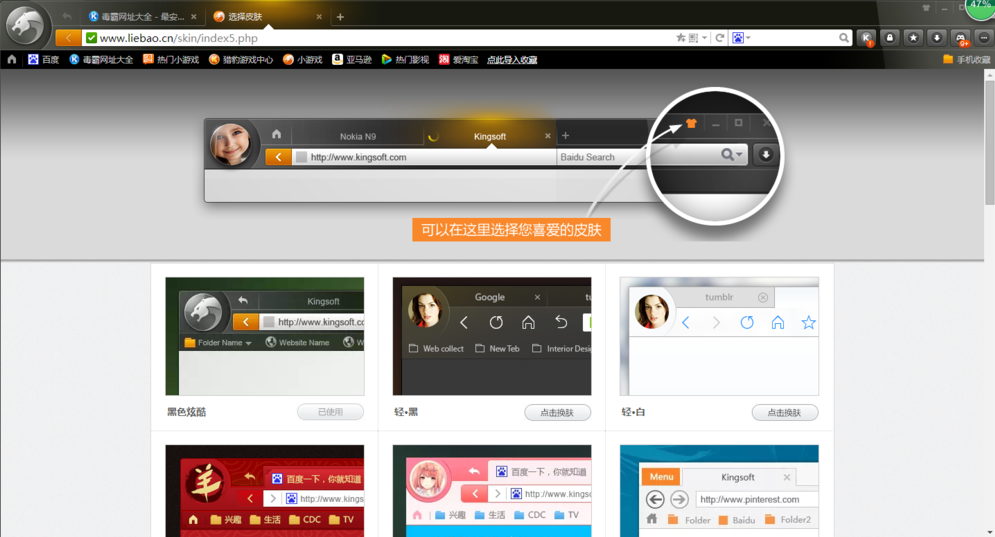Open the Baidu search engine selector dropdown

point(741,38)
